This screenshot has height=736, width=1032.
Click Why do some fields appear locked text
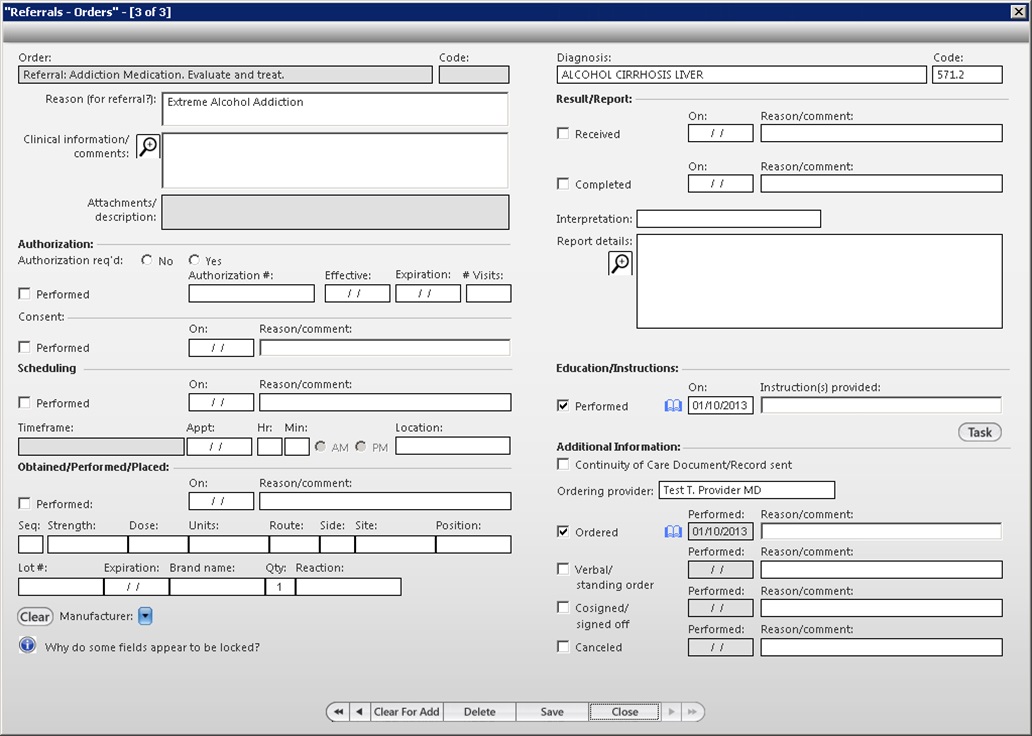pos(152,647)
